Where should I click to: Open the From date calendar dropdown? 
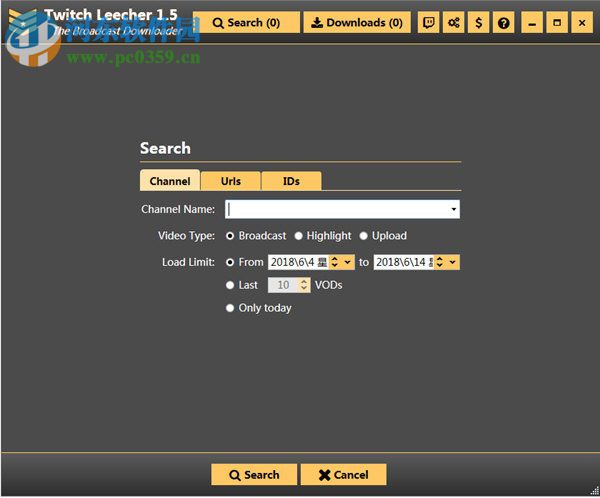point(347,262)
